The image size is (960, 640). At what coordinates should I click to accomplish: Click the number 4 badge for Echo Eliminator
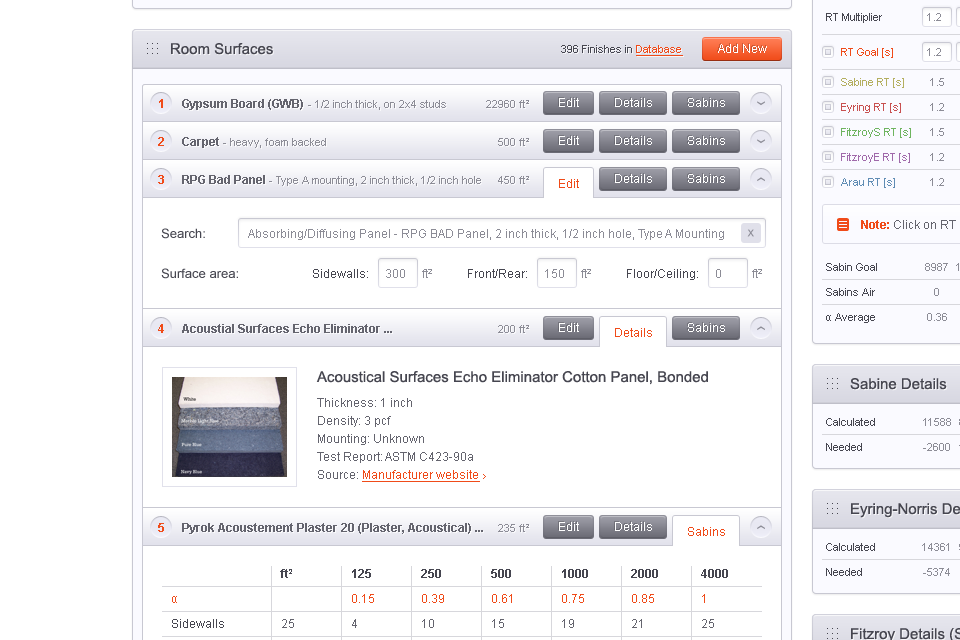(x=161, y=328)
